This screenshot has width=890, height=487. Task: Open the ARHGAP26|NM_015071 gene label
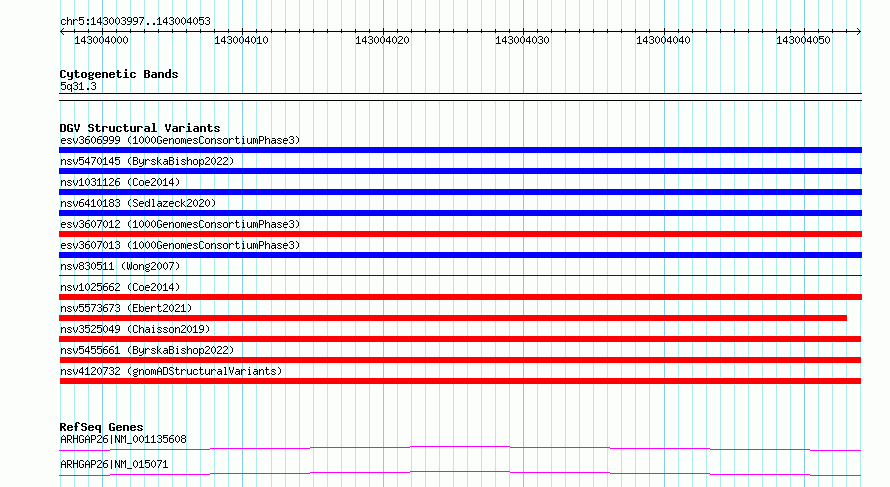point(114,464)
